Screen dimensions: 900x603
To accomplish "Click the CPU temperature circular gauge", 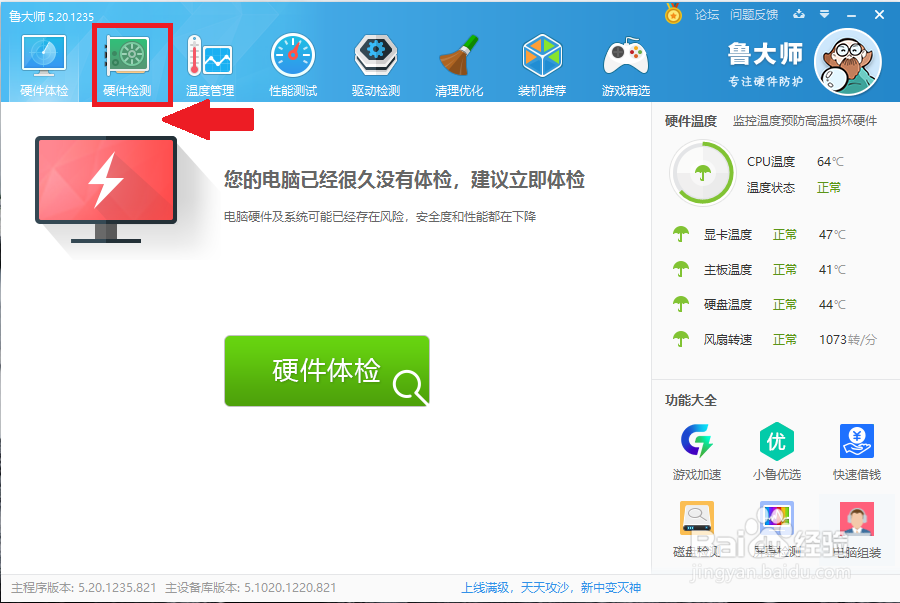I will point(702,173).
